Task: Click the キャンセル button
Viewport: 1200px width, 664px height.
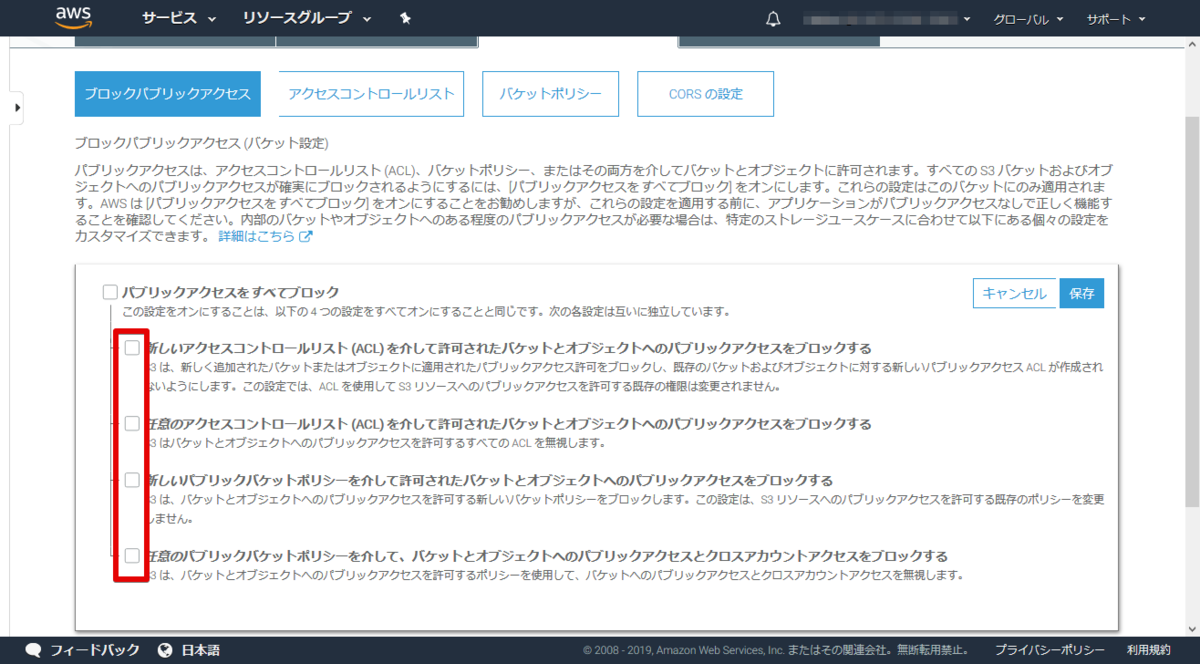Action: [1015, 293]
